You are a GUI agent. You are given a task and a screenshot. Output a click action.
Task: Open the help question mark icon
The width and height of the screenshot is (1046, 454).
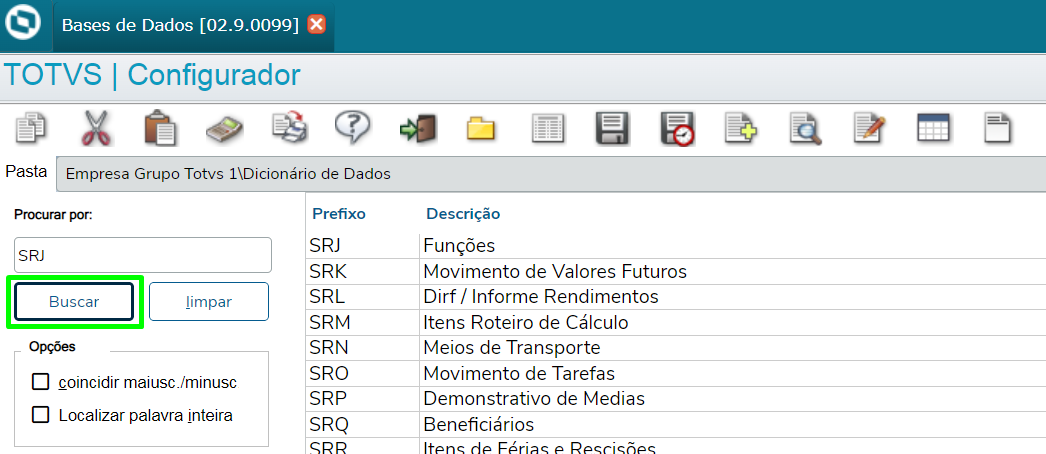click(x=352, y=126)
